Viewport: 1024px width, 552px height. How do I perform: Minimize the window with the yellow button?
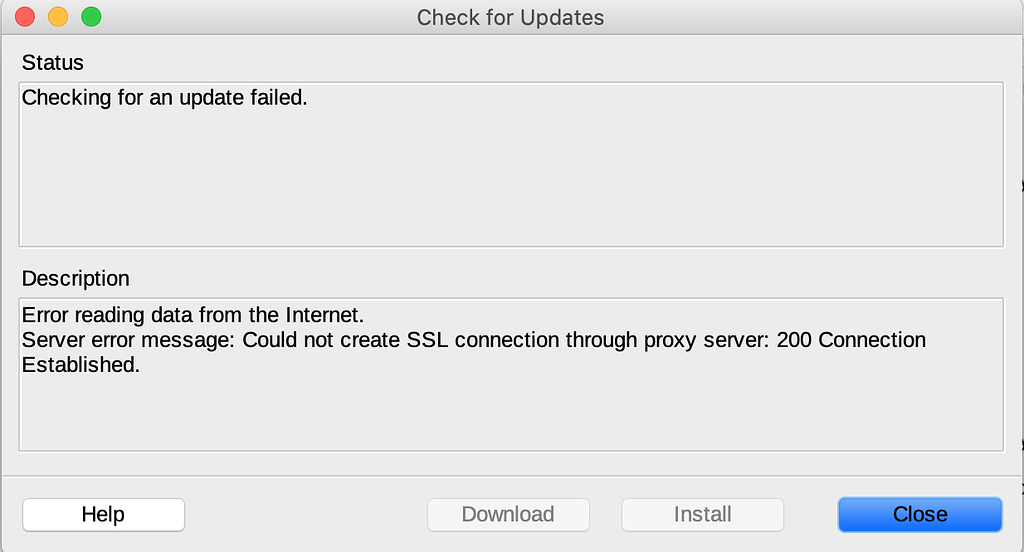[58, 17]
